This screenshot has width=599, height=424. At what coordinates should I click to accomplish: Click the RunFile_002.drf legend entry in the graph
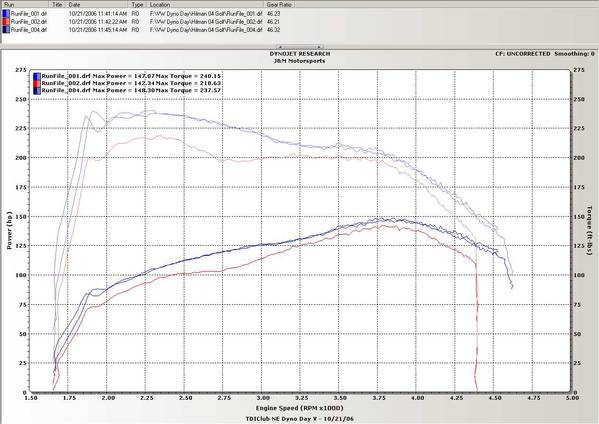tap(131, 83)
